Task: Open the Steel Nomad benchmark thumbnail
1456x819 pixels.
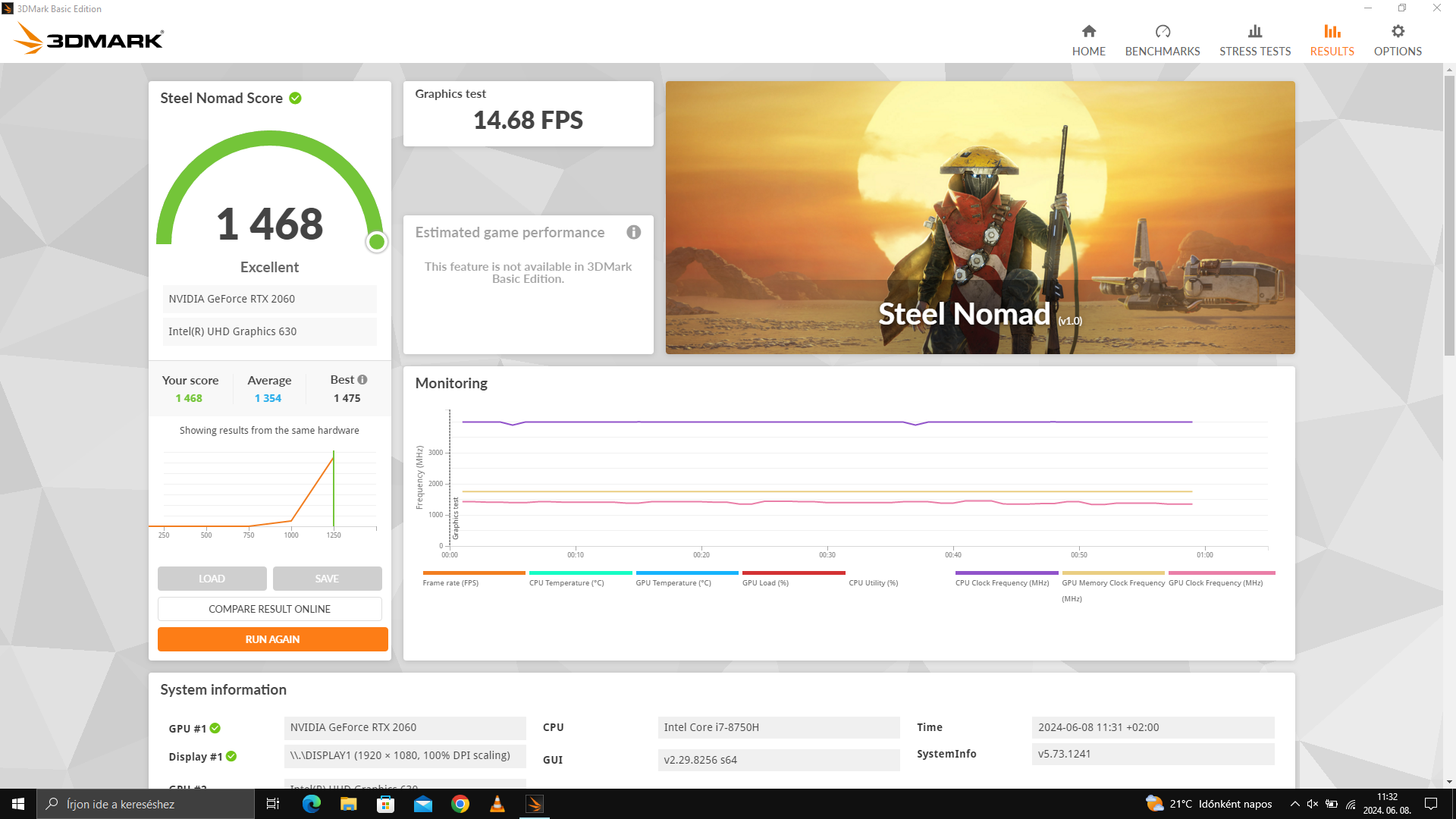Action: (980, 217)
